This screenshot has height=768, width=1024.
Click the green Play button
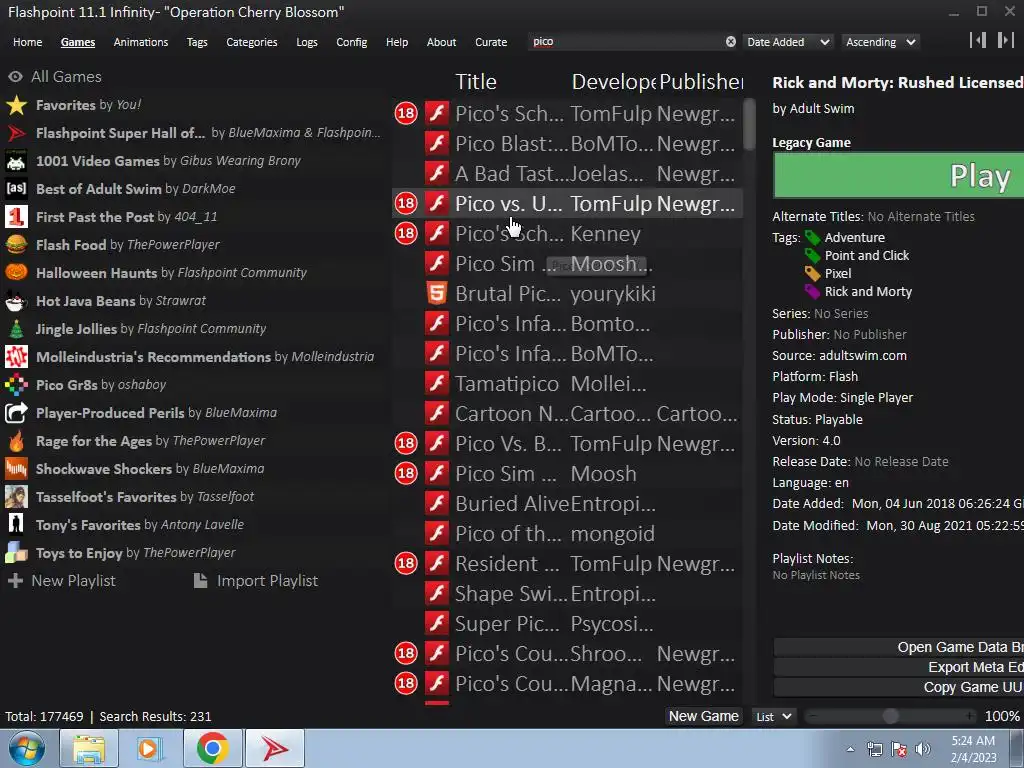[x=898, y=176]
